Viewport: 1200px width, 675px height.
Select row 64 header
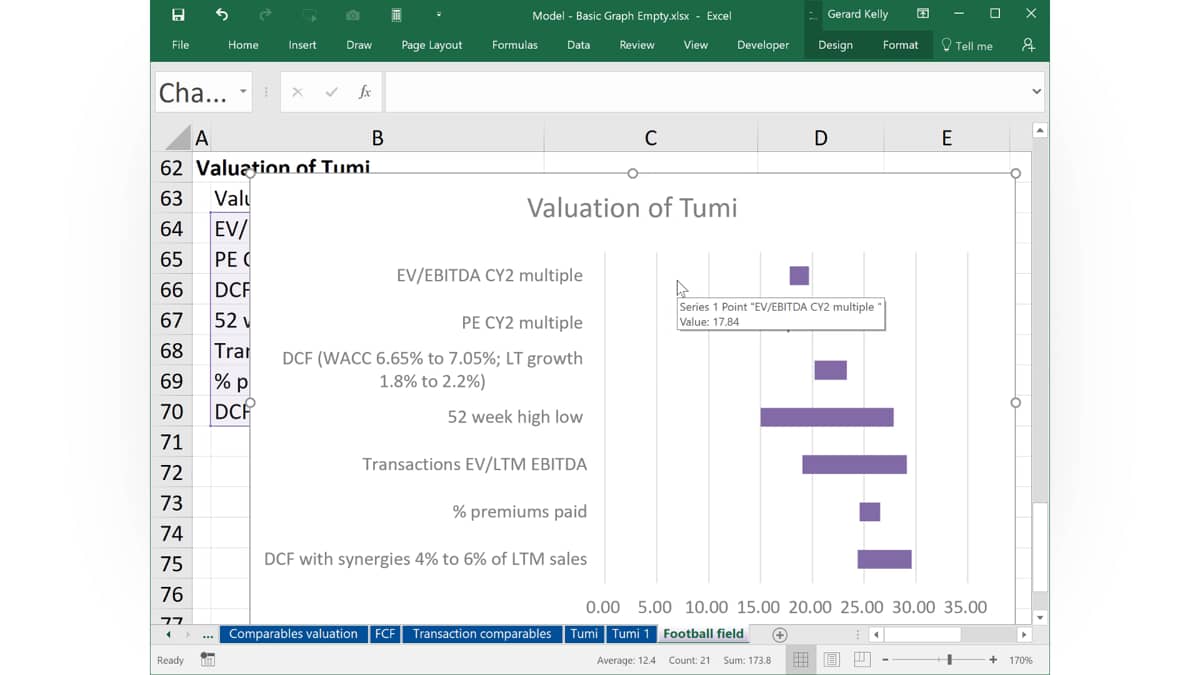(172, 229)
